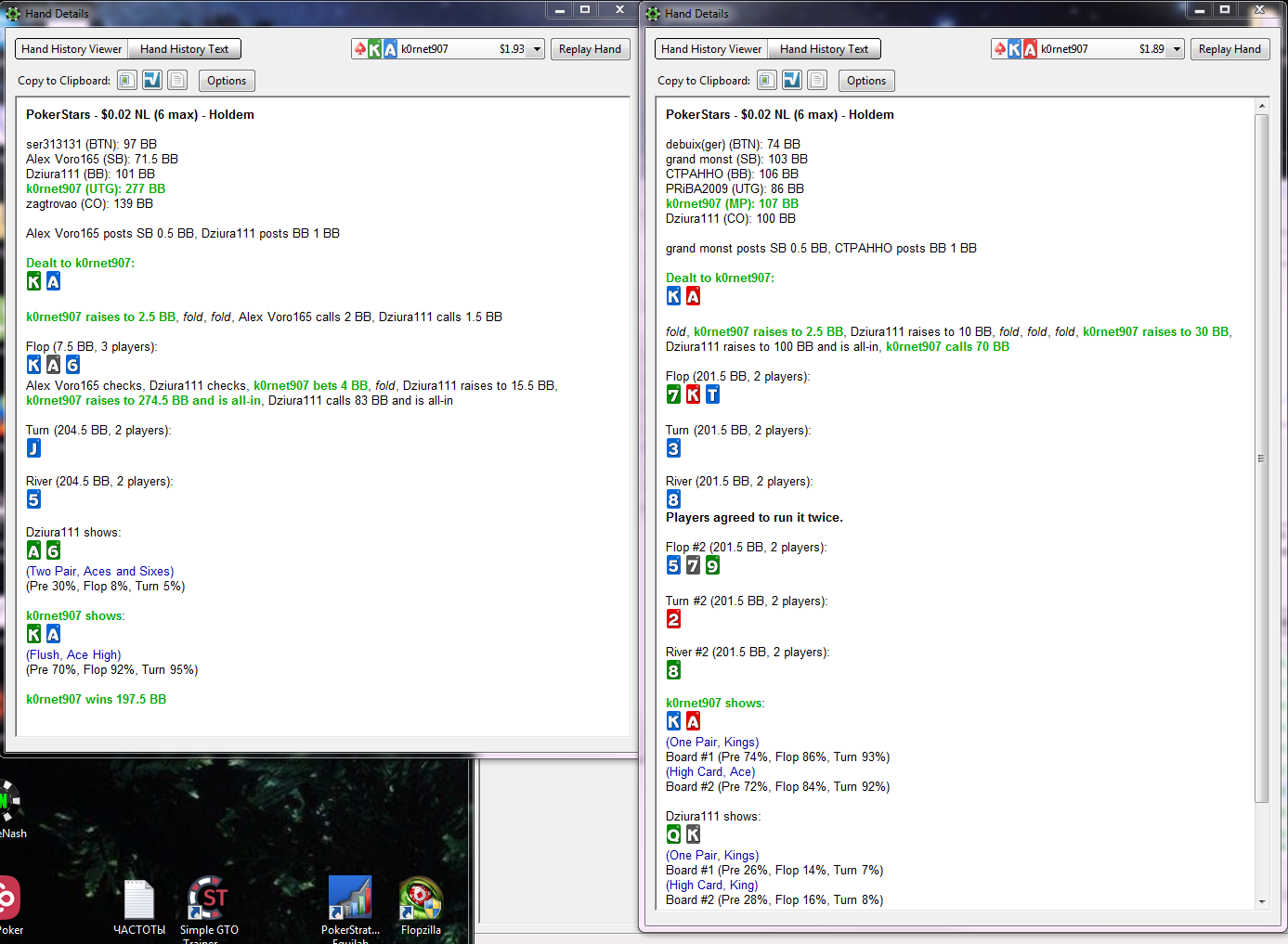Click 'Dziura111 shows:' in the right window
Screen dimensions: 1288x944
point(713,816)
